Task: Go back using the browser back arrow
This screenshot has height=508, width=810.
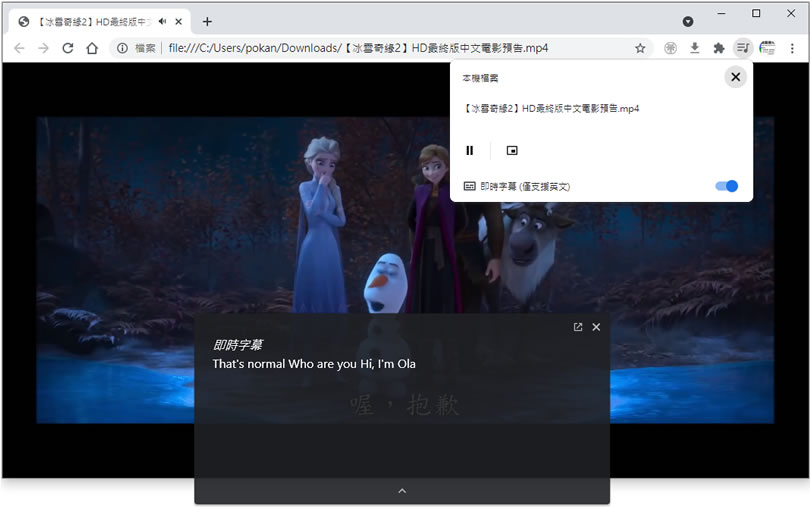Action: point(19,48)
